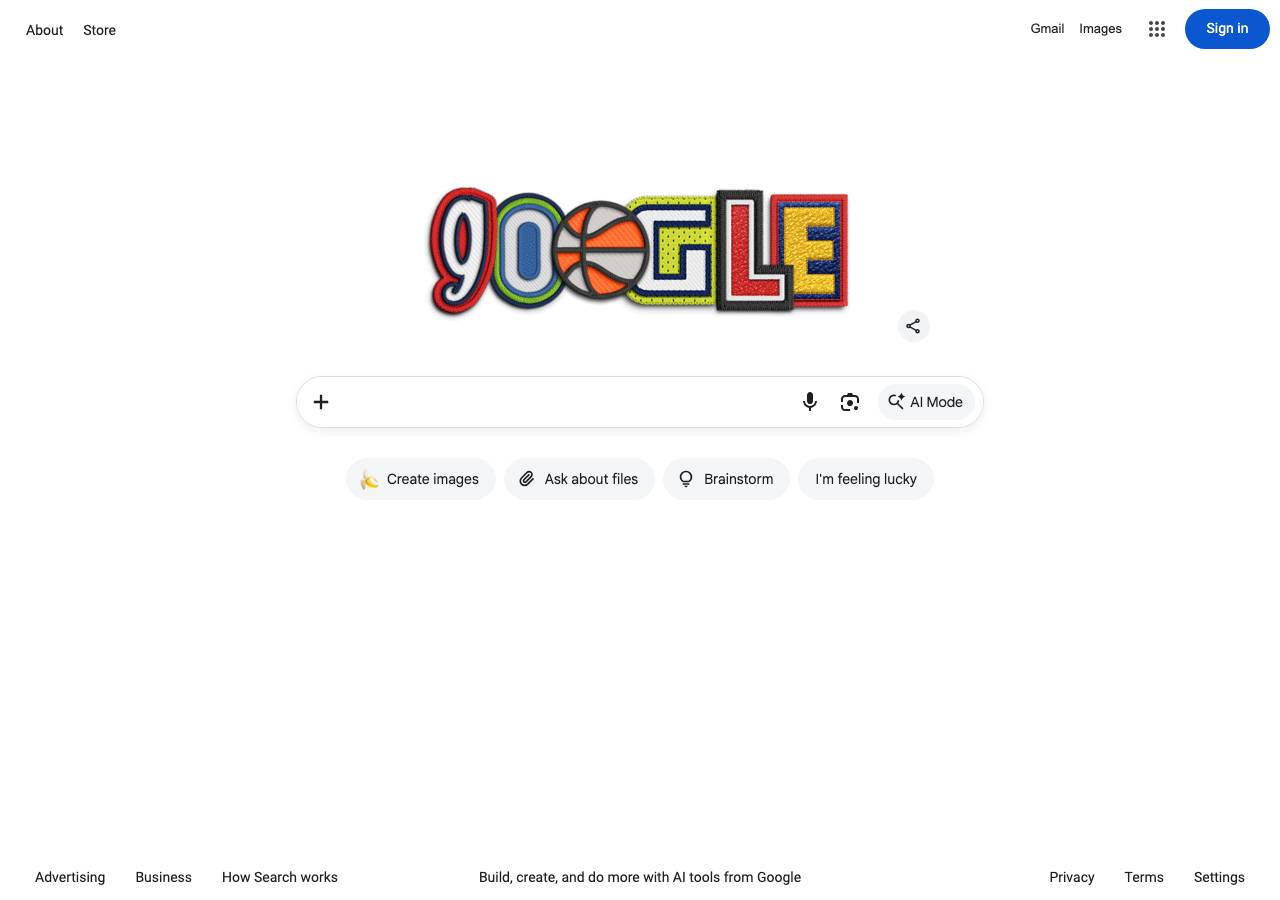Share the Google Doodle
1280x900 pixels.
click(x=913, y=326)
